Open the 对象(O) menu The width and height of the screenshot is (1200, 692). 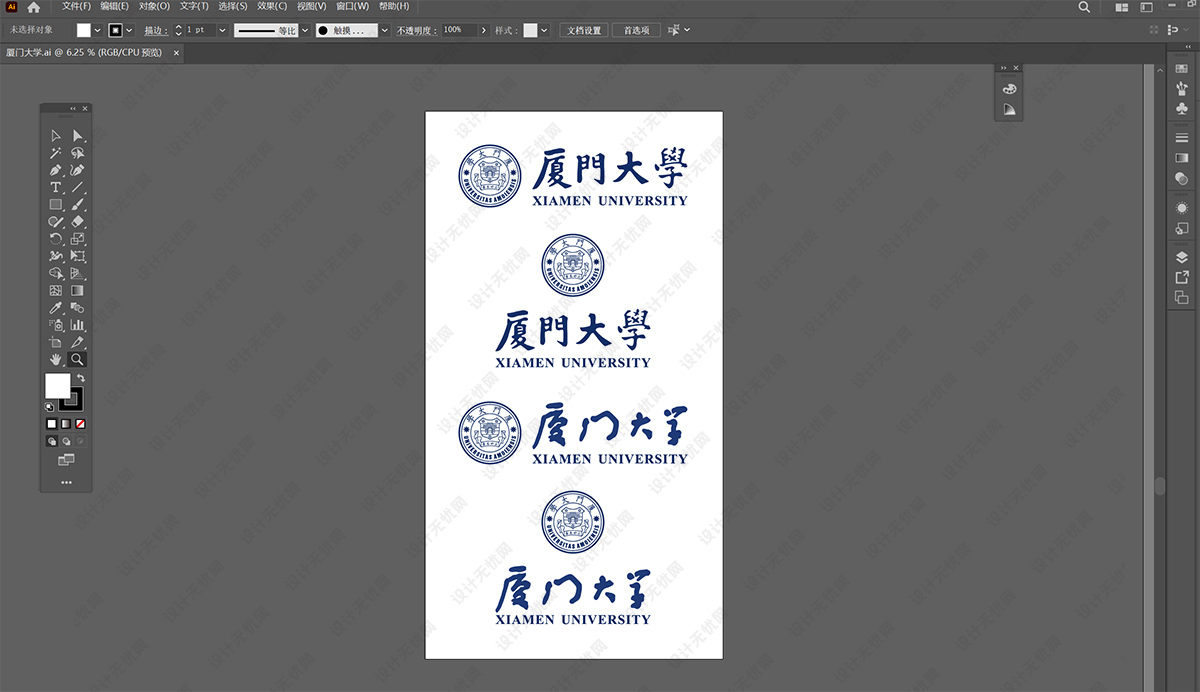point(154,6)
